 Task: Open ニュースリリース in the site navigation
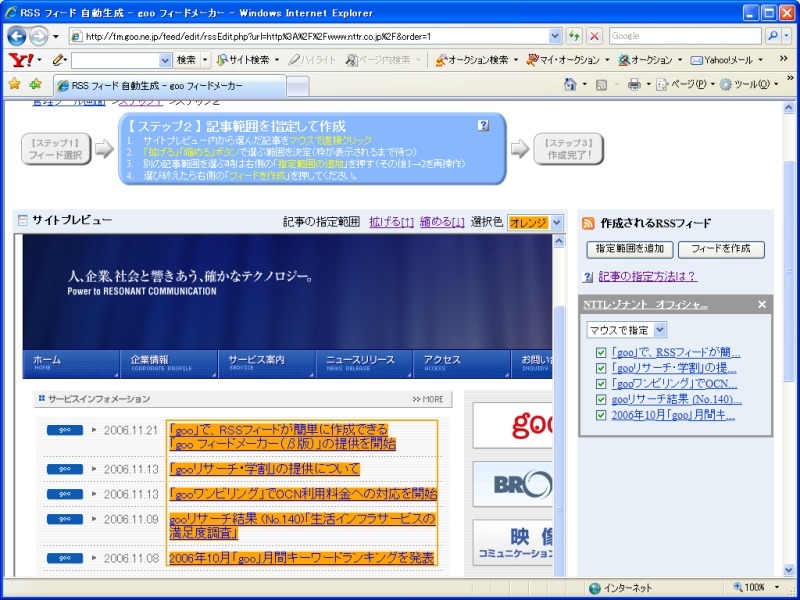pos(364,363)
